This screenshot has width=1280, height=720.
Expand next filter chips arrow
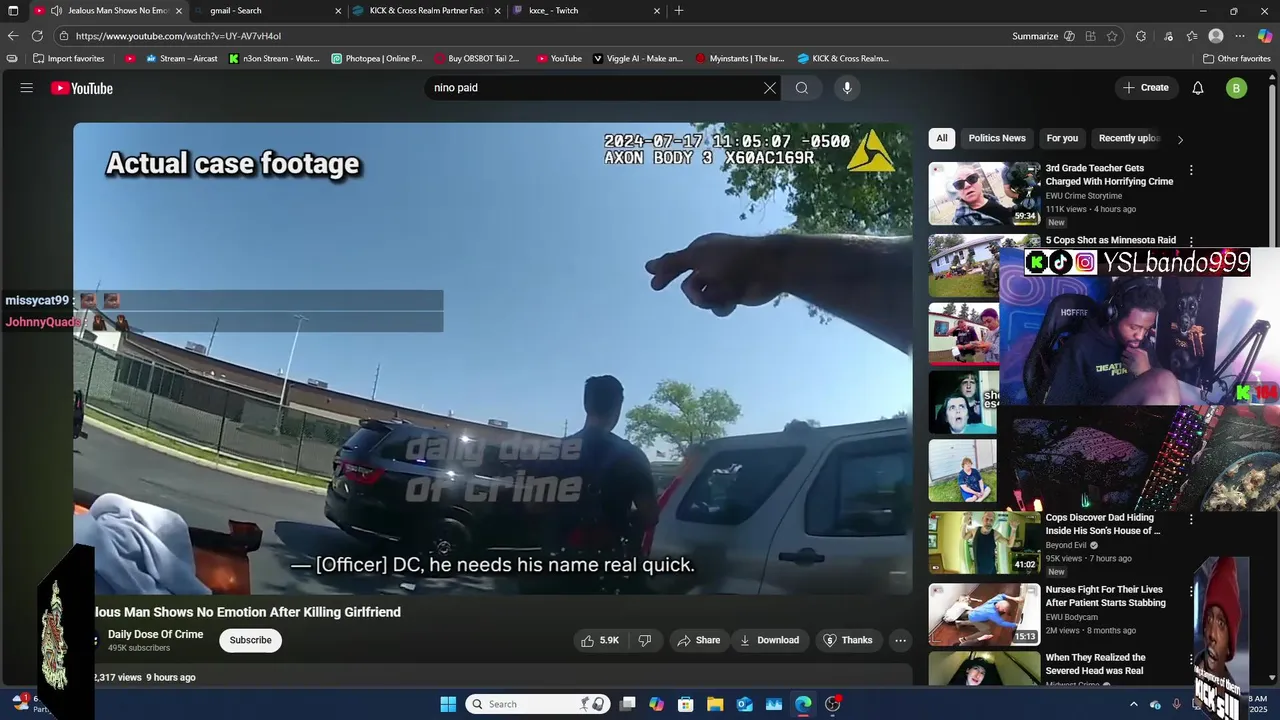(1180, 139)
